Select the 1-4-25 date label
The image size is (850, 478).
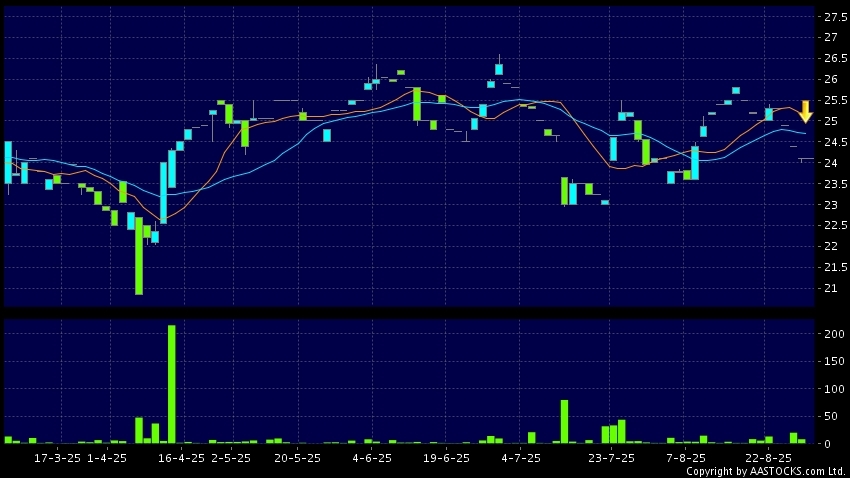[107, 458]
